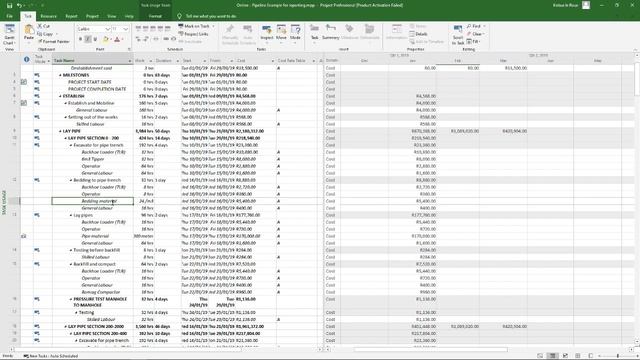The width and height of the screenshot is (640, 360).
Task: Open the font name dropdown
Action: [108, 29]
